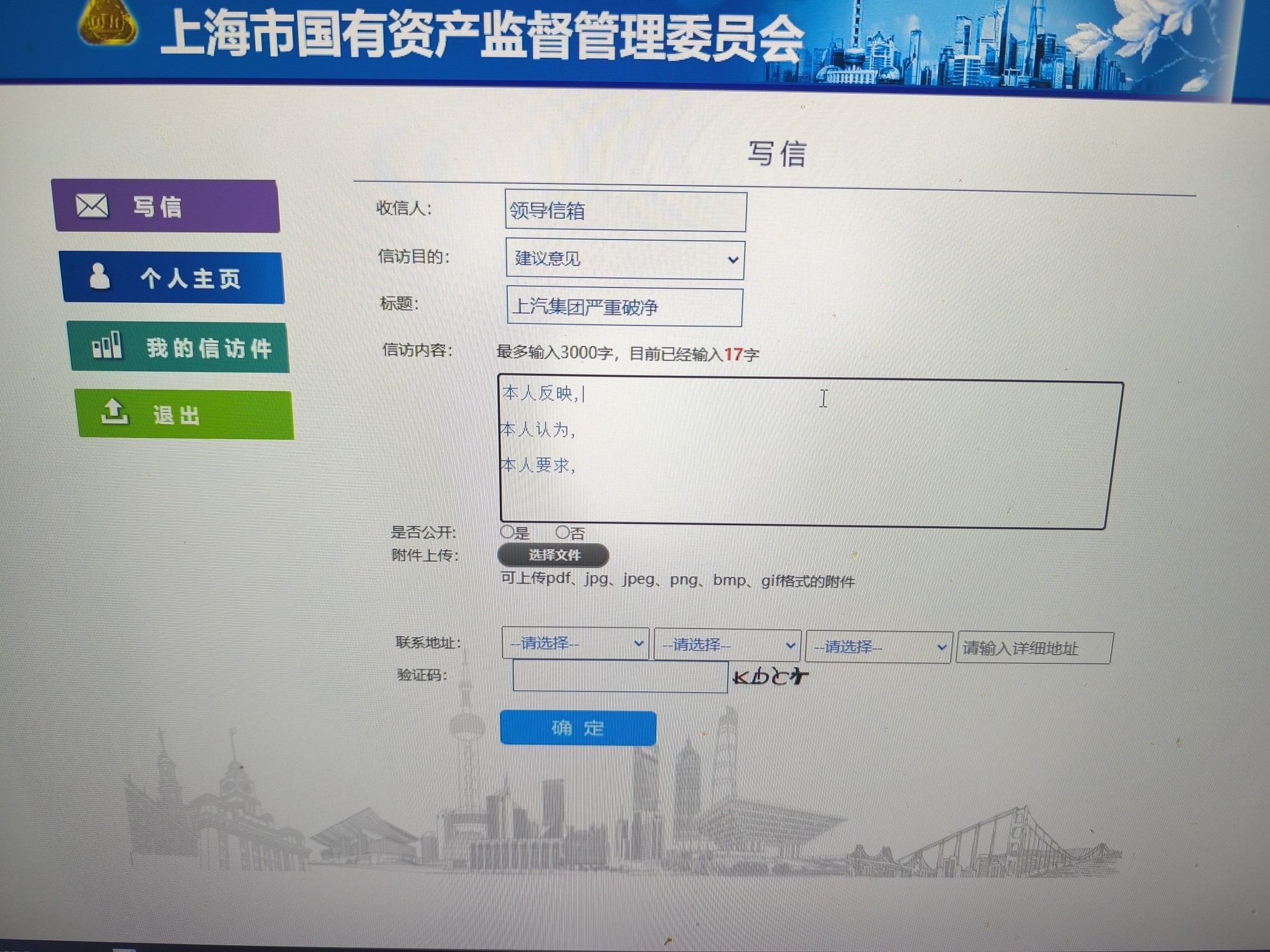Image resolution: width=1270 pixels, height=952 pixels.
Task: Click the person icon on 个人主页
Action: click(99, 276)
